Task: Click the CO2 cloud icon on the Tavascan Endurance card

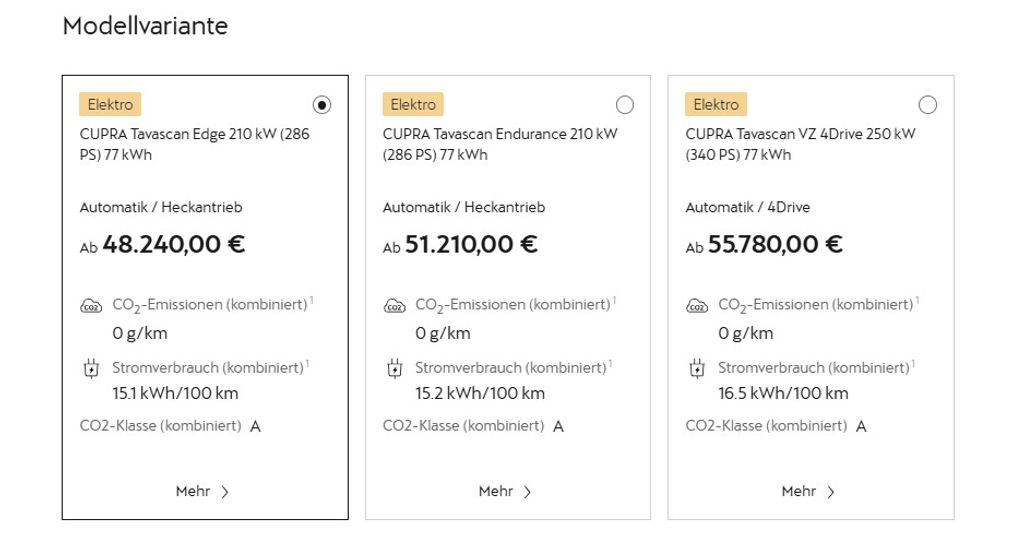Action: (394, 306)
